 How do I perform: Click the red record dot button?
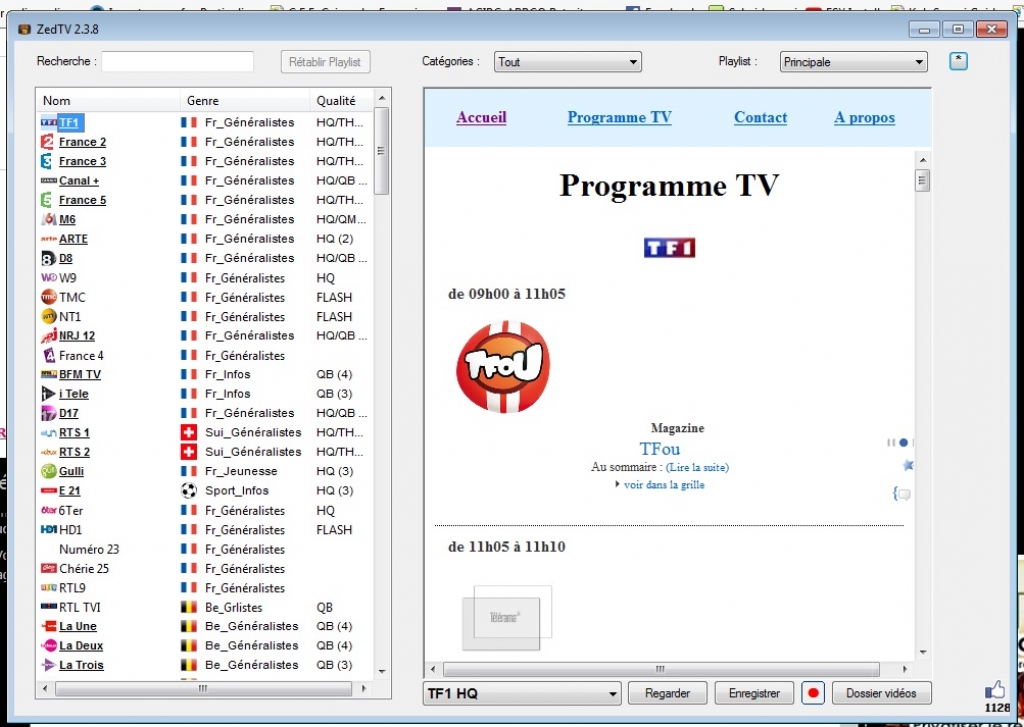click(x=813, y=693)
